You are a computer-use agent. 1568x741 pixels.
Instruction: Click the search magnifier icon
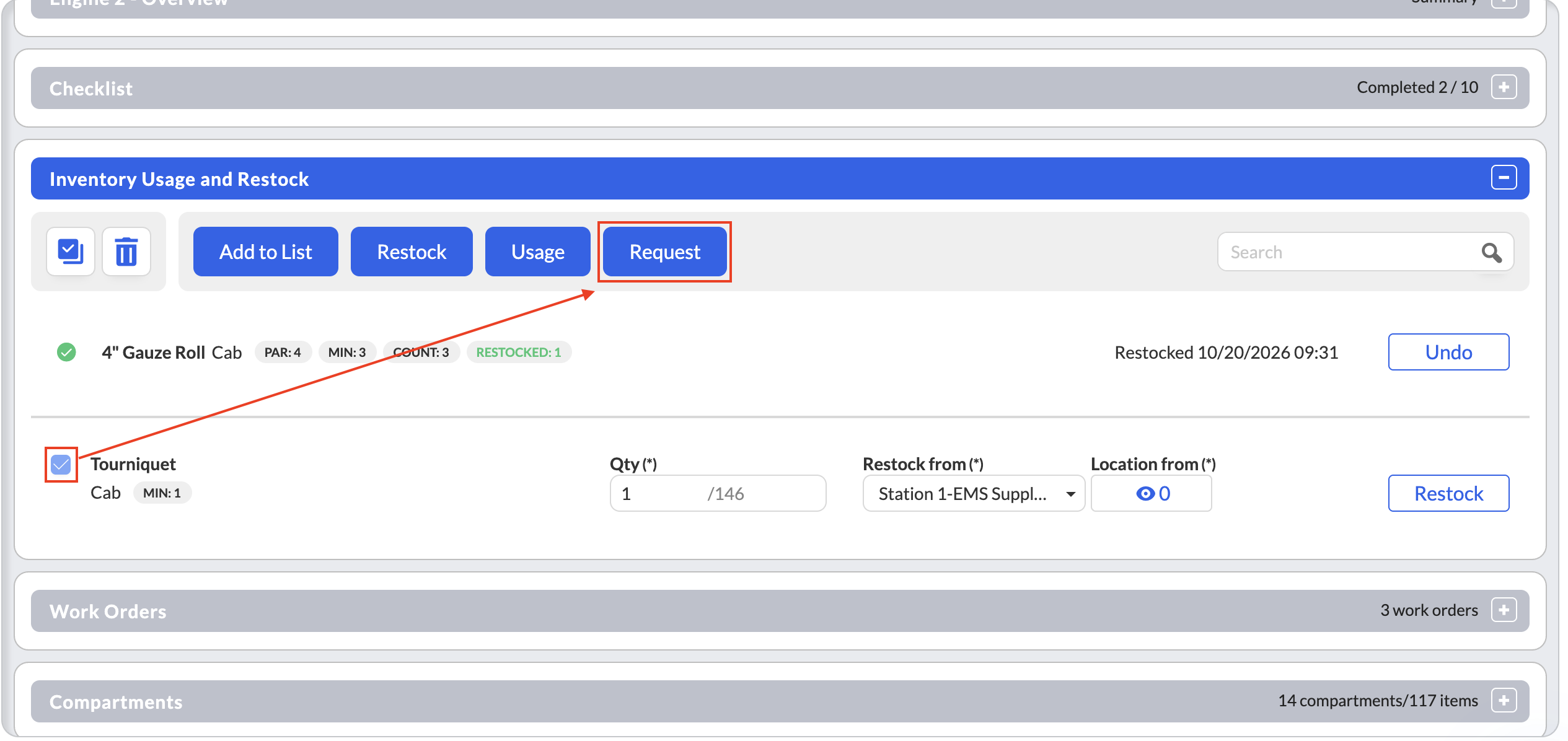click(1491, 252)
